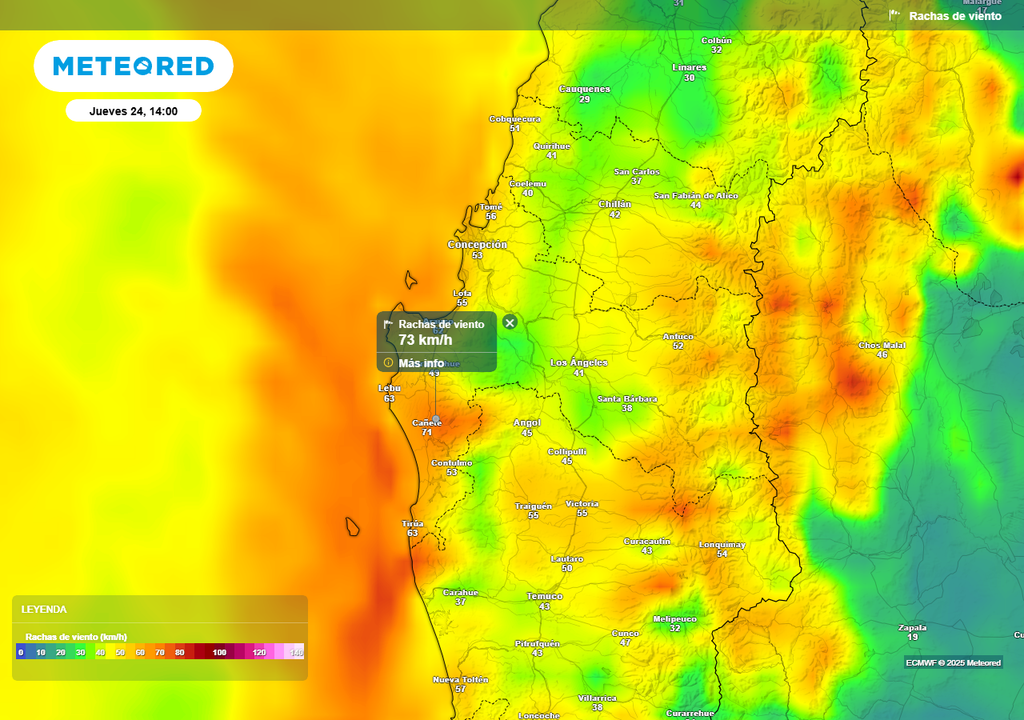Viewport: 1024px width, 720px height.
Task: Click the wind flag icon in the popup
Action: pos(388,324)
